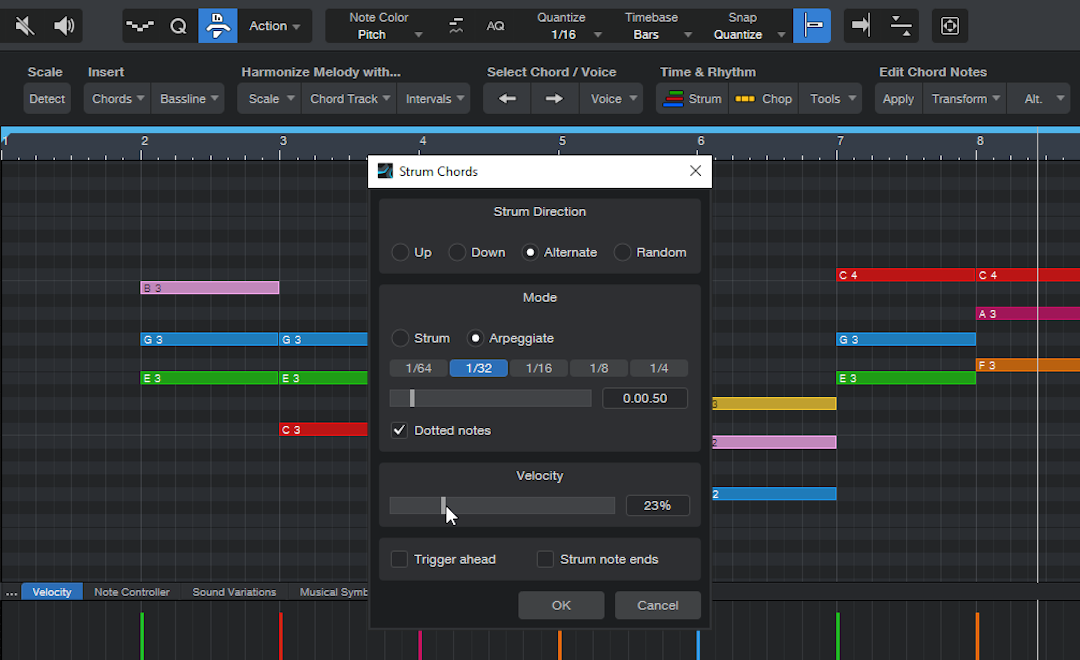The width and height of the screenshot is (1080, 660).
Task: Select the Up strum direction
Action: click(400, 252)
